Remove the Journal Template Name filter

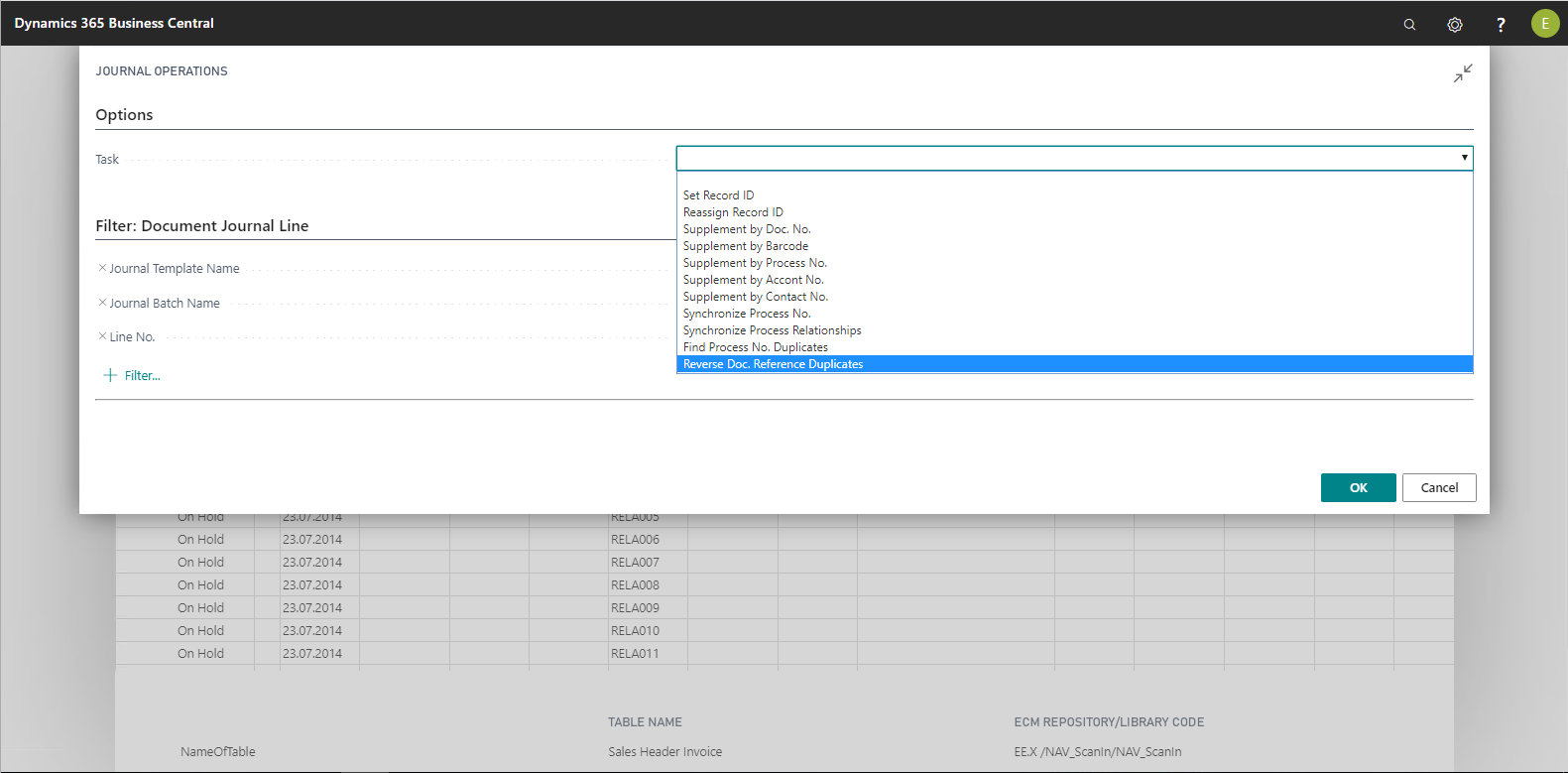[102, 268]
